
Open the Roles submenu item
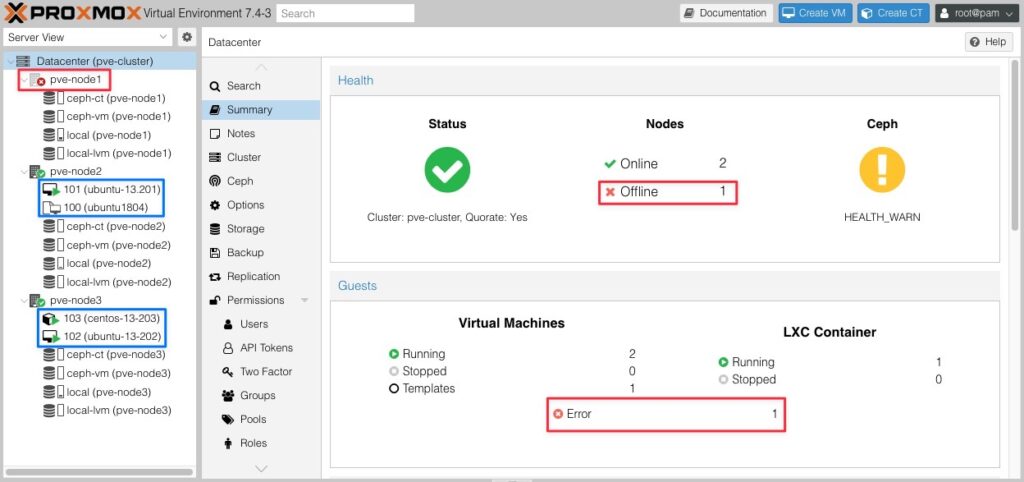(261, 443)
